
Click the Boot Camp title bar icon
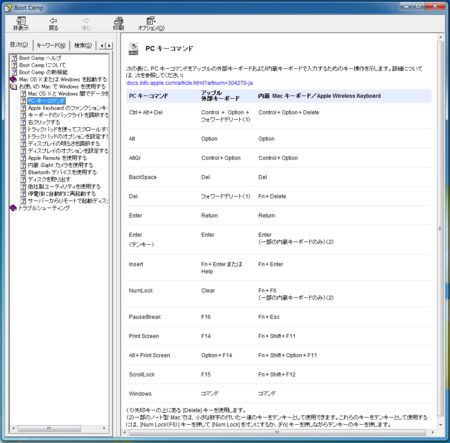click(x=8, y=8)
